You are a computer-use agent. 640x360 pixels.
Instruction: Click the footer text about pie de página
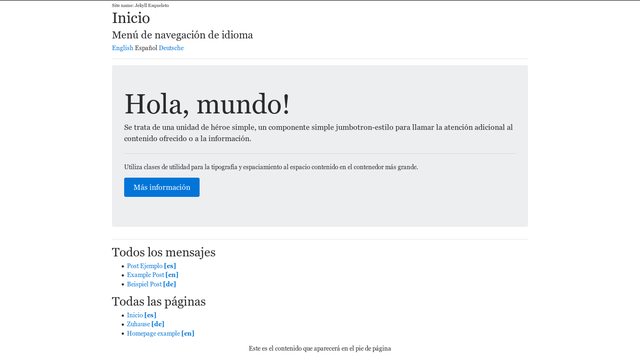coord(320,349)
